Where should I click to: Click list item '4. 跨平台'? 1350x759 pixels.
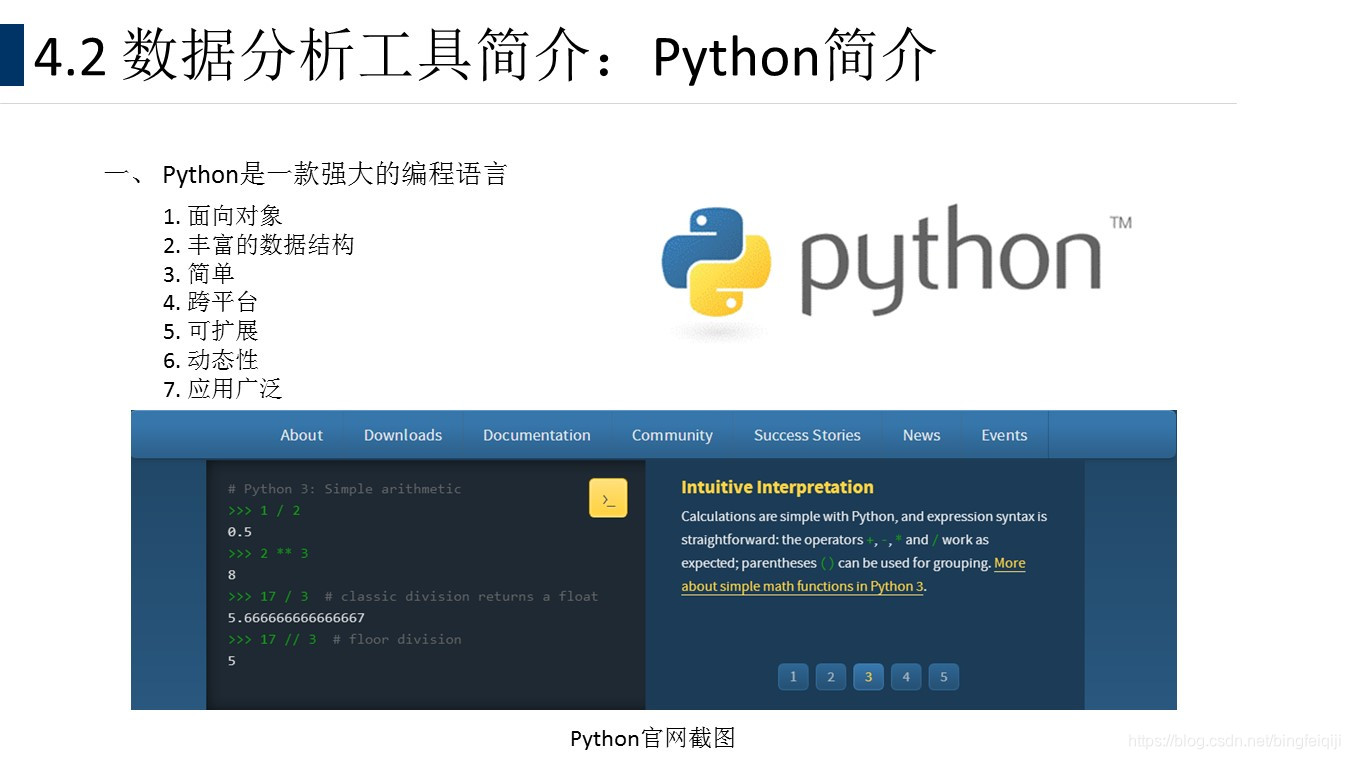211,302
